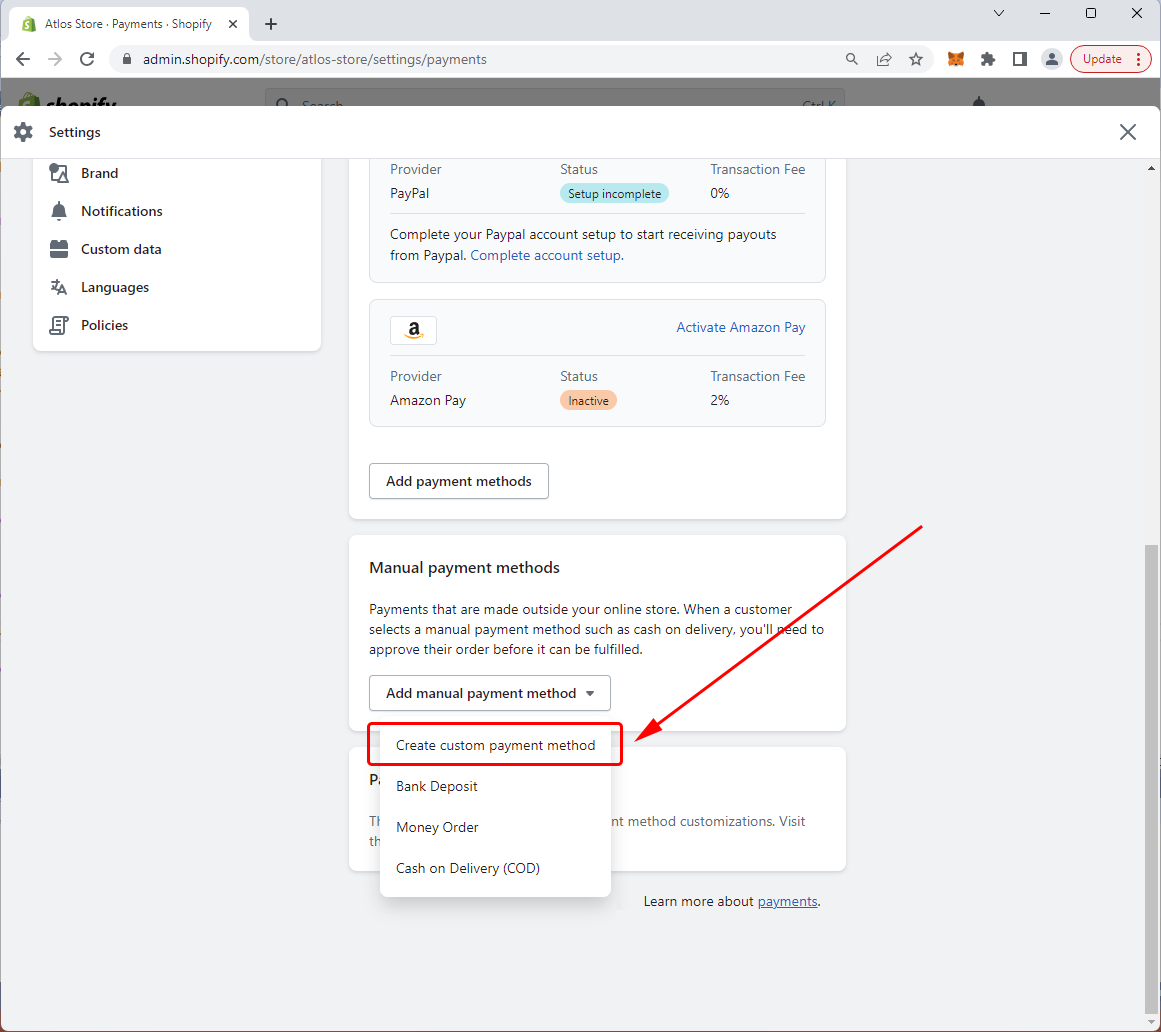Open the MetaMask fox extension
Image resolution: width=1161 pixels, height=1032 pixels.
(956, 59)
